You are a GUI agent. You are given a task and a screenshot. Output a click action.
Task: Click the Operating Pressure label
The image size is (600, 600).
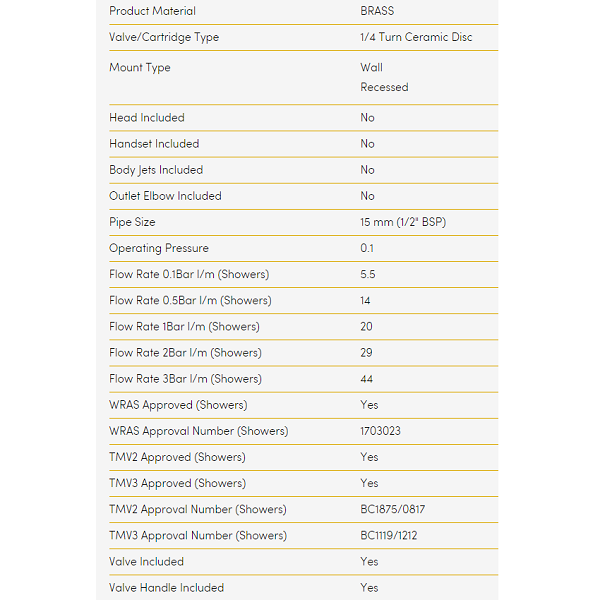159,248
